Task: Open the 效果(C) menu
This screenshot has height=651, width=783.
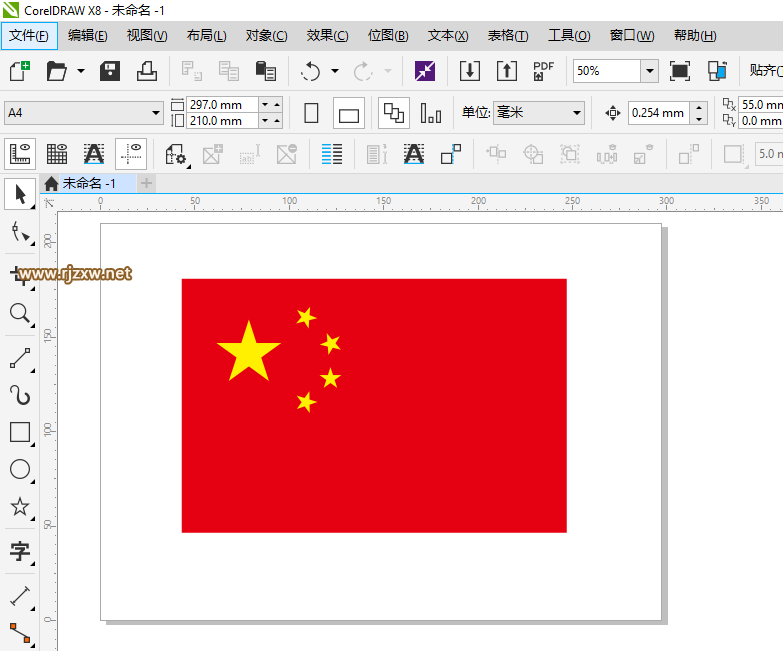Action: [x=327, y=35]
